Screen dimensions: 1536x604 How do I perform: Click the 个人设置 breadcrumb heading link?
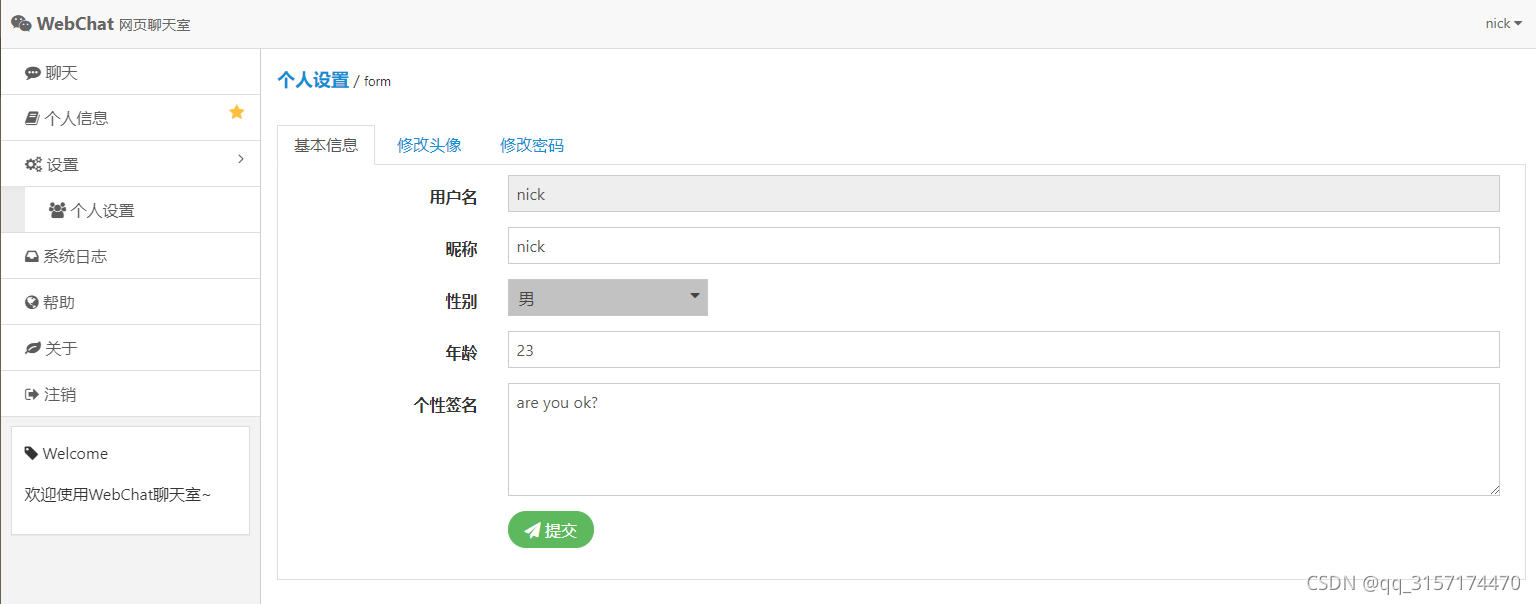click(x=313, y=80)
